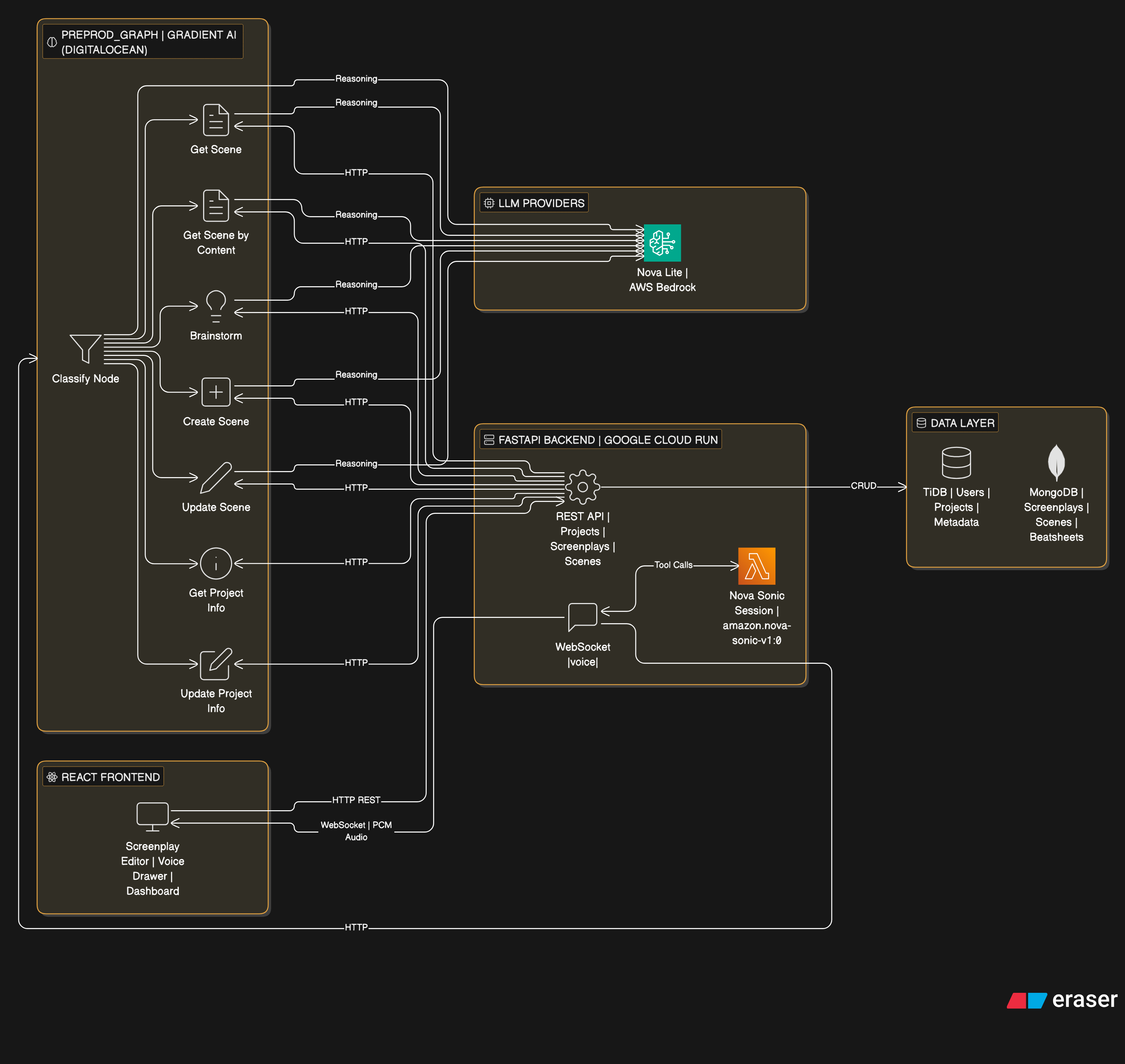The image size is (1125, 1064).
Task: Select the TiDB database cylinder icon
Action: (x=956, y=462)
